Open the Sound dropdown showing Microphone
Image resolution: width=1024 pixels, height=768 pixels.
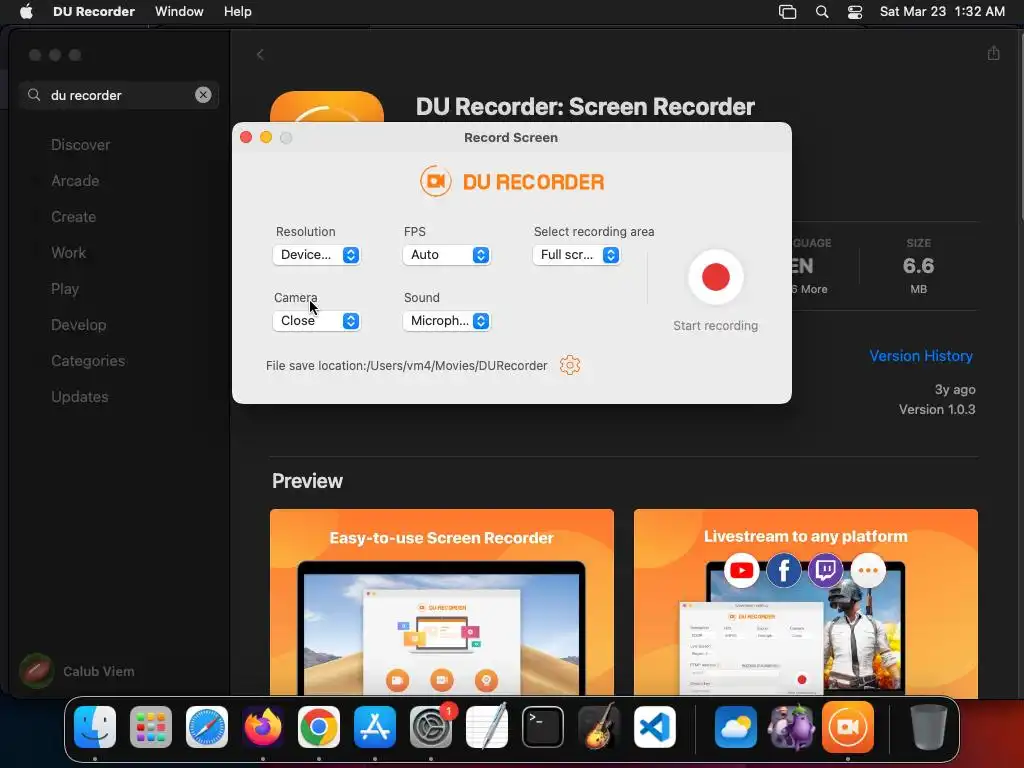[x=446, y=321]
